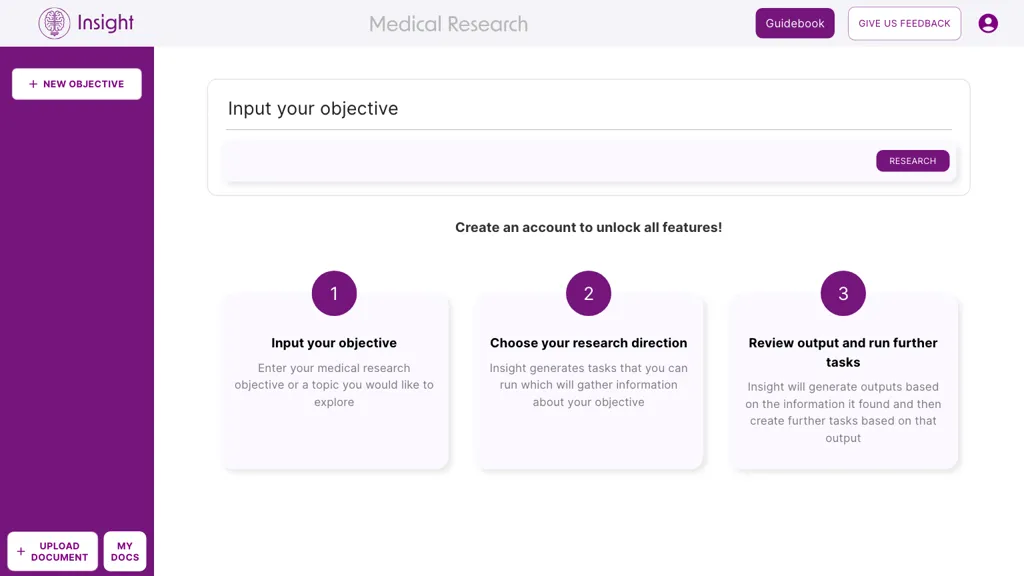Select the step 1 numbered circle
1024x576 pixels.
pos(334,293)
